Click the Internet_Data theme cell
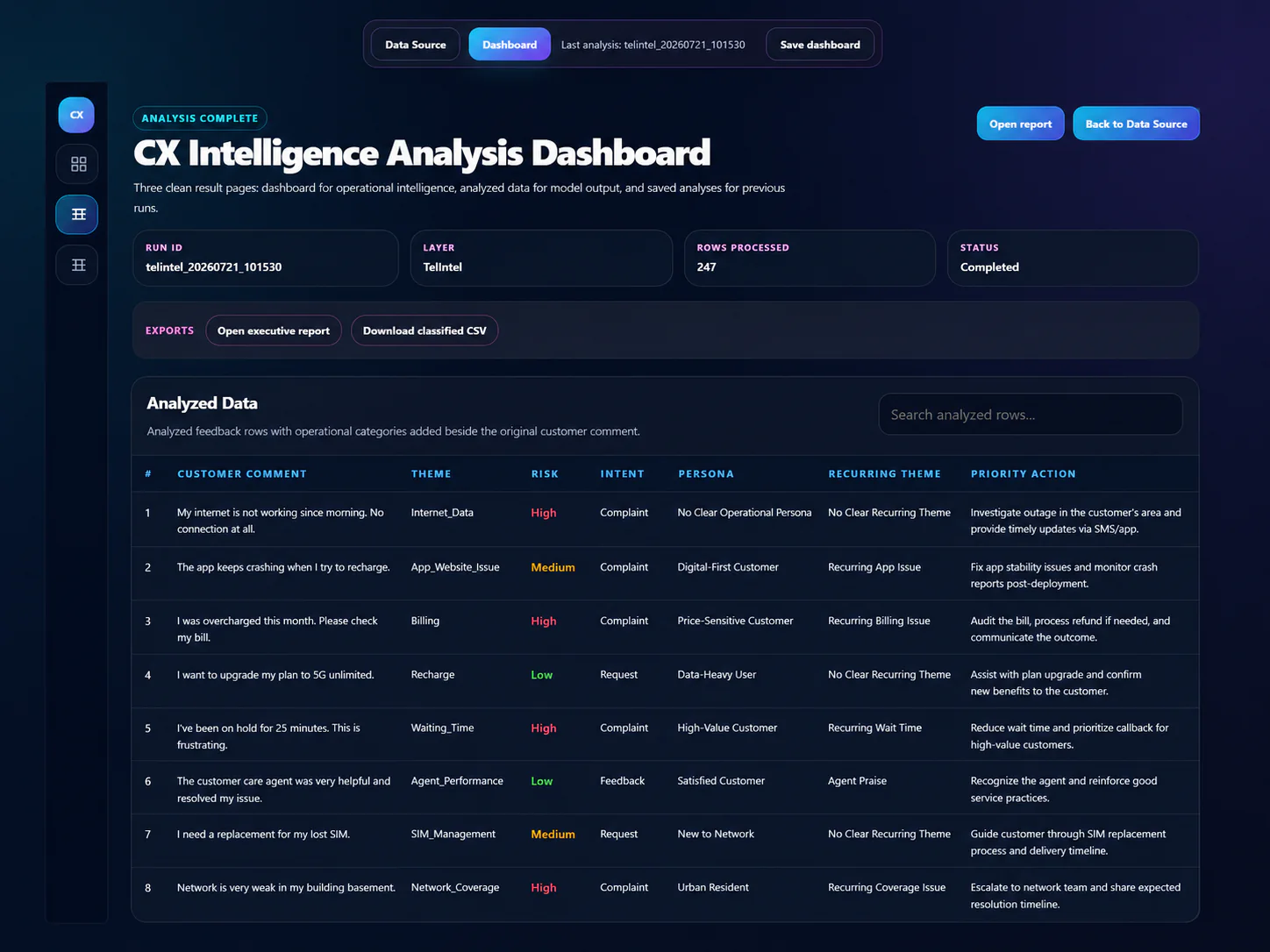The width and height of the screenshot is (1270, 952). coord(442,513)
